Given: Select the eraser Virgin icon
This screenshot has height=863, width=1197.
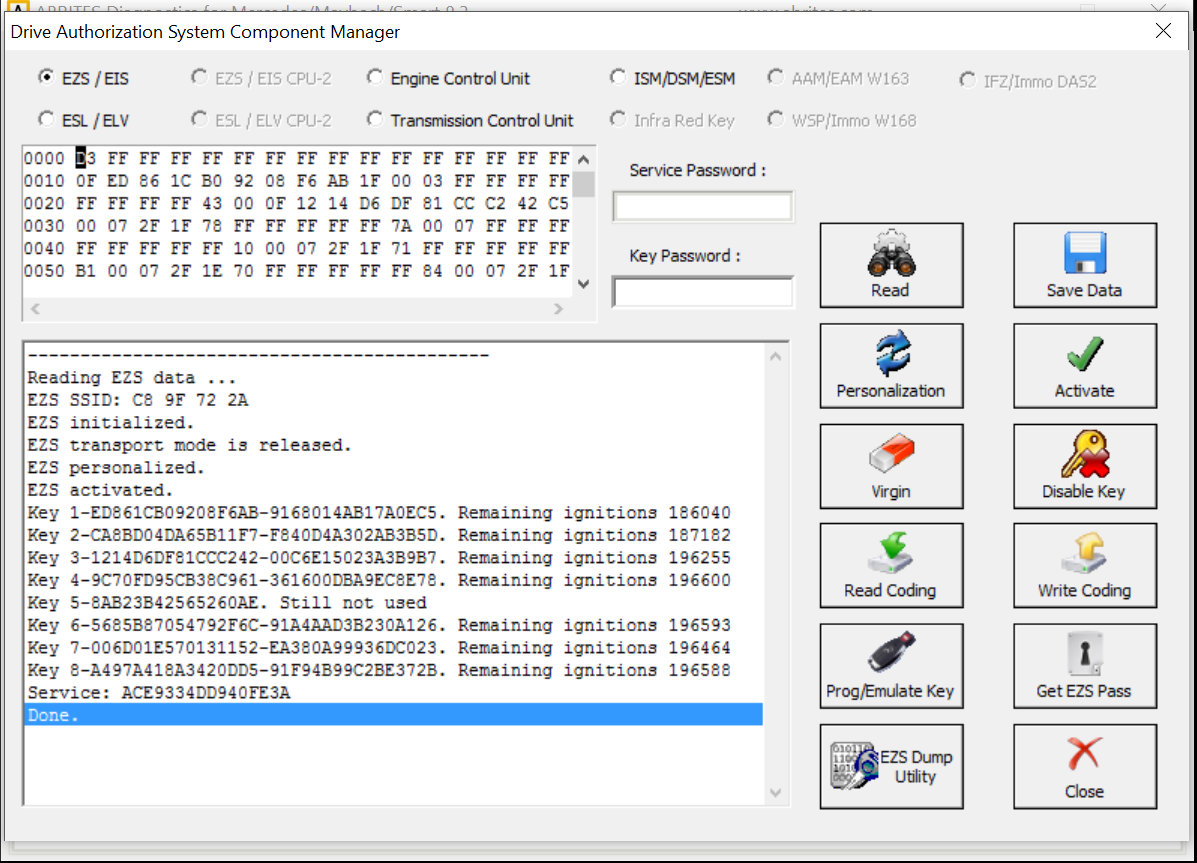Looking at the screenshot, I should pyautogui.click(x=889, y=456).
